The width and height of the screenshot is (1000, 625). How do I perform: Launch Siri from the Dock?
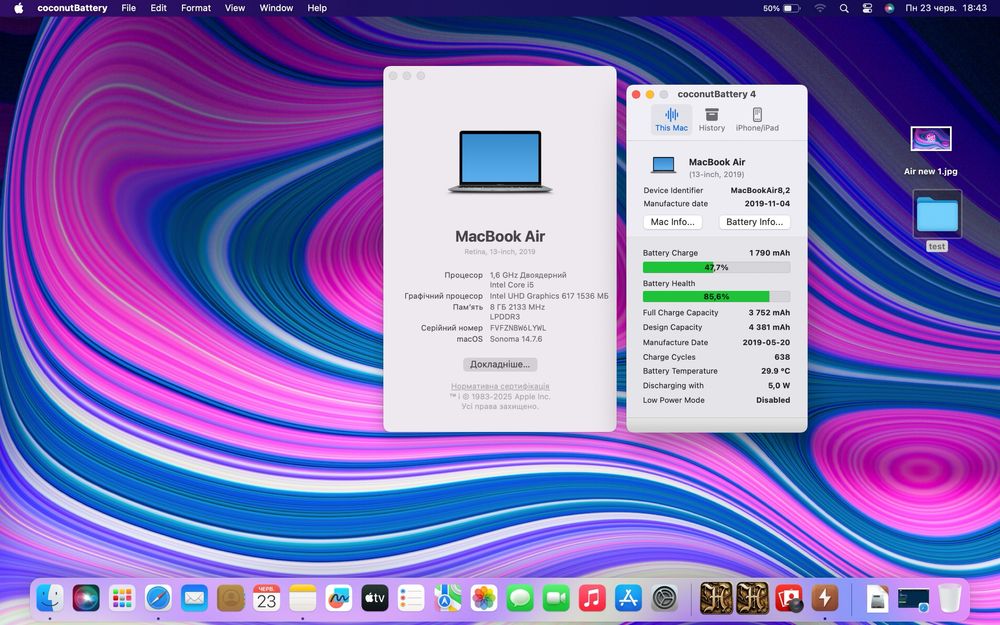tap(86, 598)
